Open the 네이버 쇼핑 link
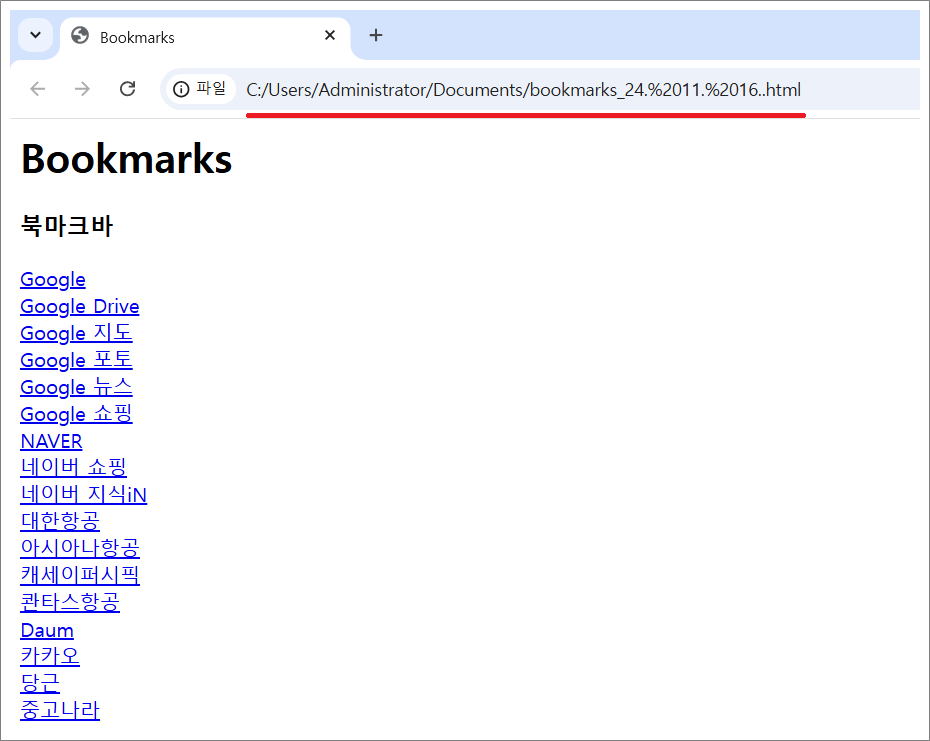 tap(74, 468)
